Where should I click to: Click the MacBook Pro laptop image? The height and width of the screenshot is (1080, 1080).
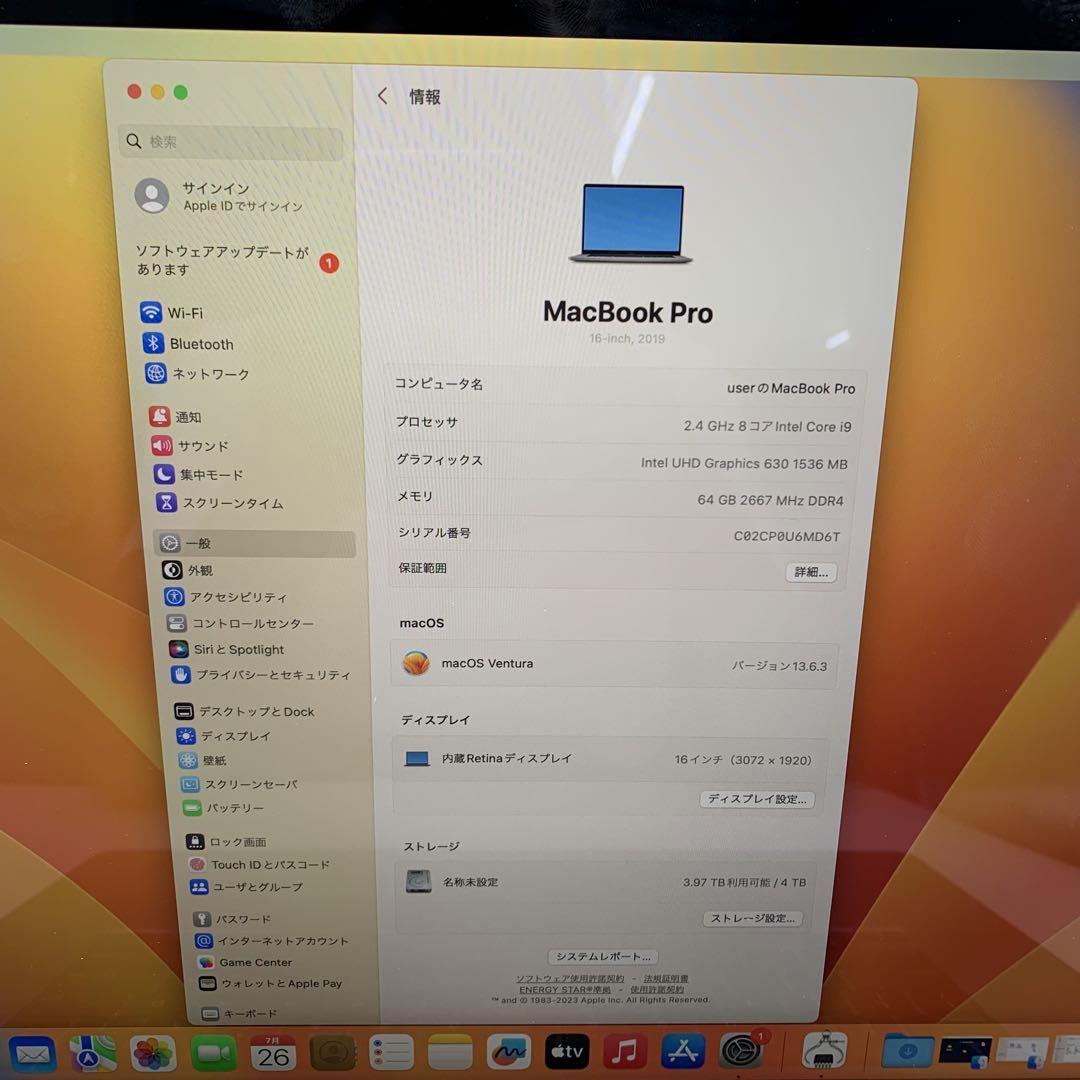click(630, 223)
